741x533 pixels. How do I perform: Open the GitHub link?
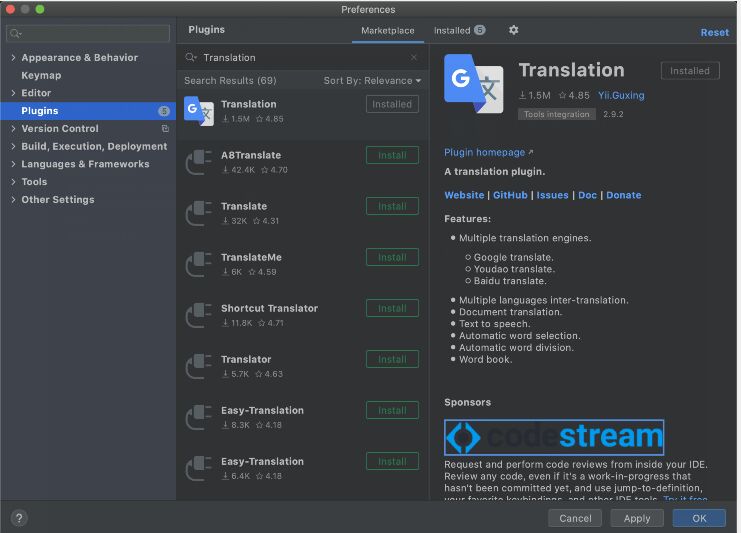coord(510,195)
